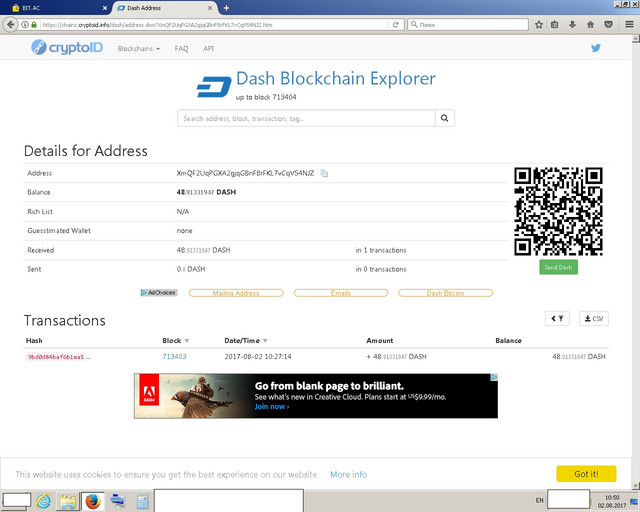
Task: Close the BIT.AC tab
Action: pyautogui.click(x=105, y=8)
